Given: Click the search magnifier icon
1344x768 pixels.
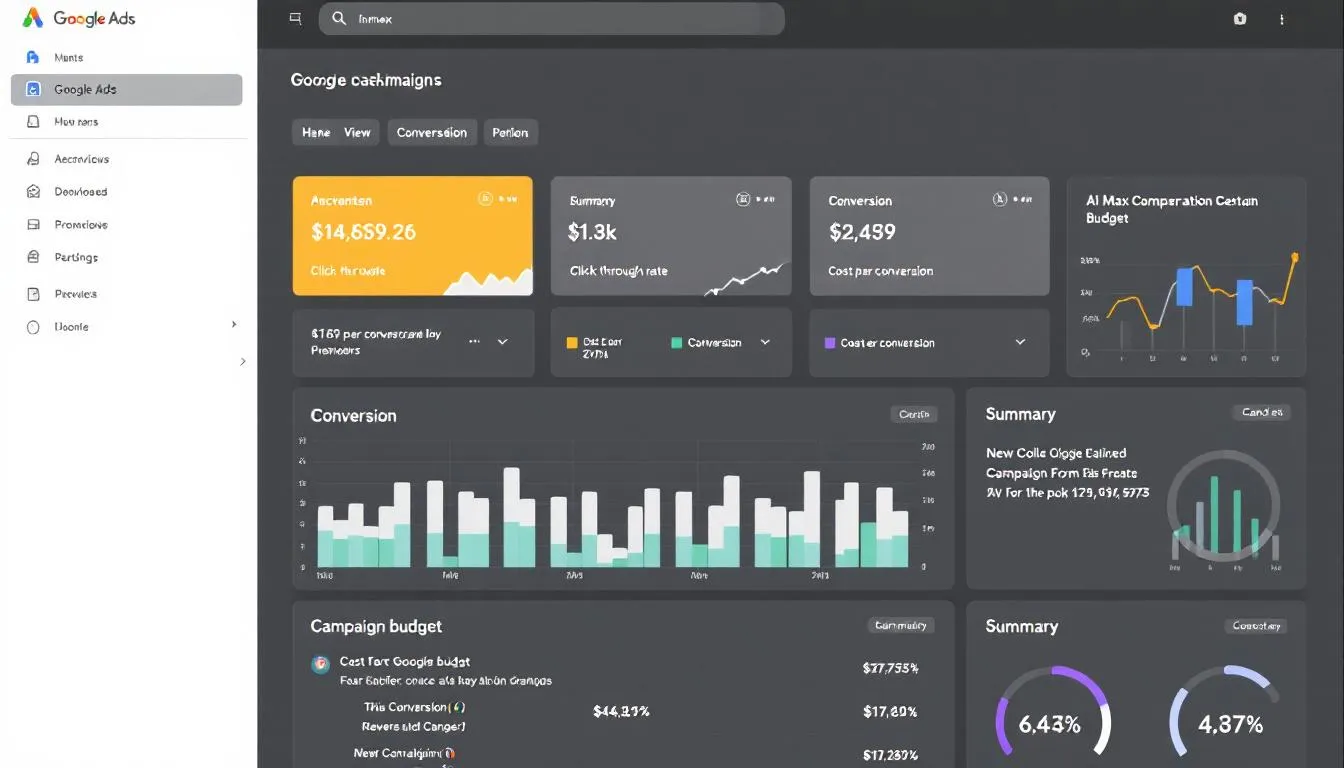Looking at the screenshot, I should tap(339, 18).
